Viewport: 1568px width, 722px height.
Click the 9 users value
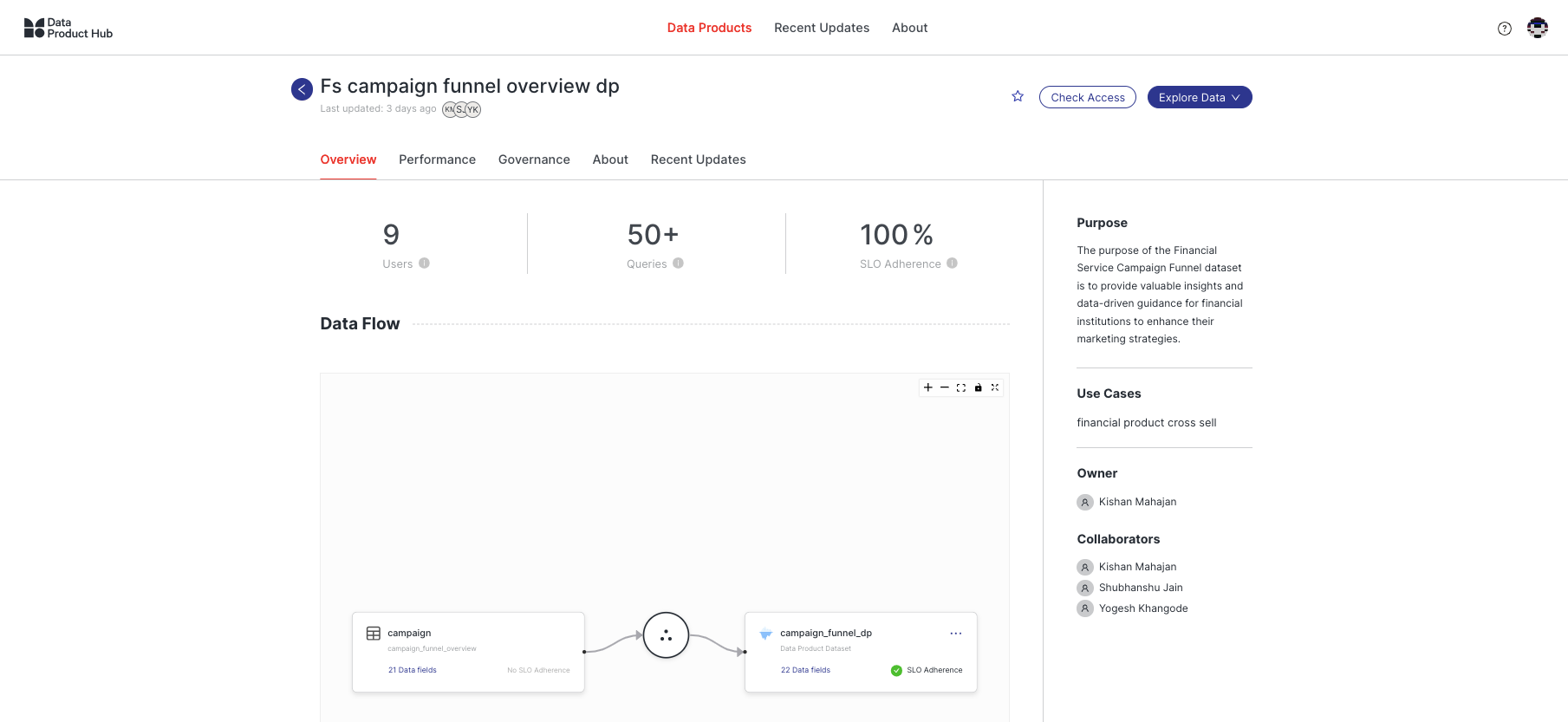click(x=391, y=235)
